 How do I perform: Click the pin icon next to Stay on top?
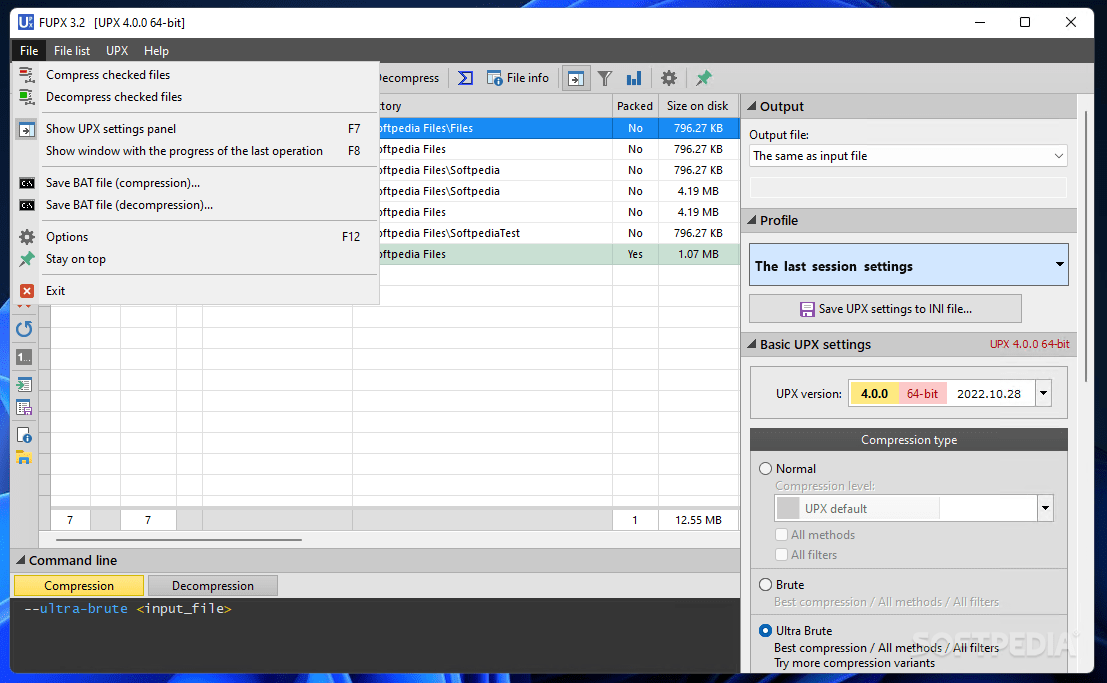pyautogui.click(x=27, y=259)
